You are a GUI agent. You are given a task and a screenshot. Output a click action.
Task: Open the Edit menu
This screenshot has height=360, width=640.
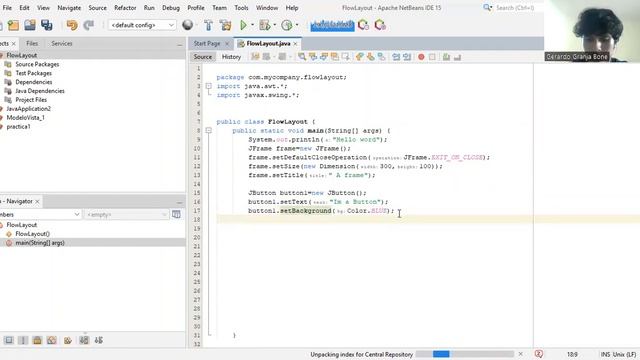click(24, 8)
